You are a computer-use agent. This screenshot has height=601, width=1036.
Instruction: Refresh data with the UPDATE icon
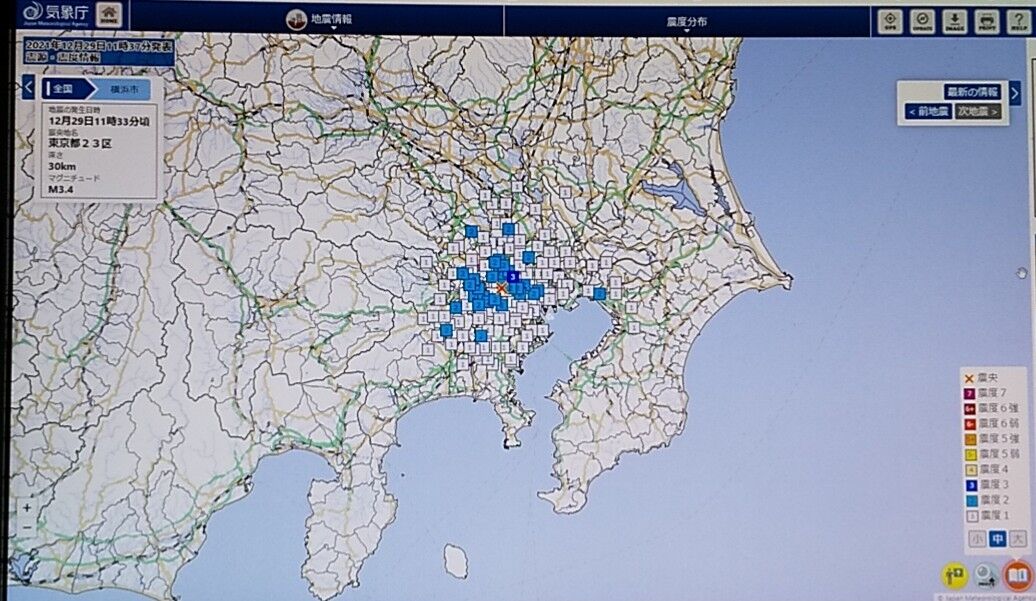(922, 21)
